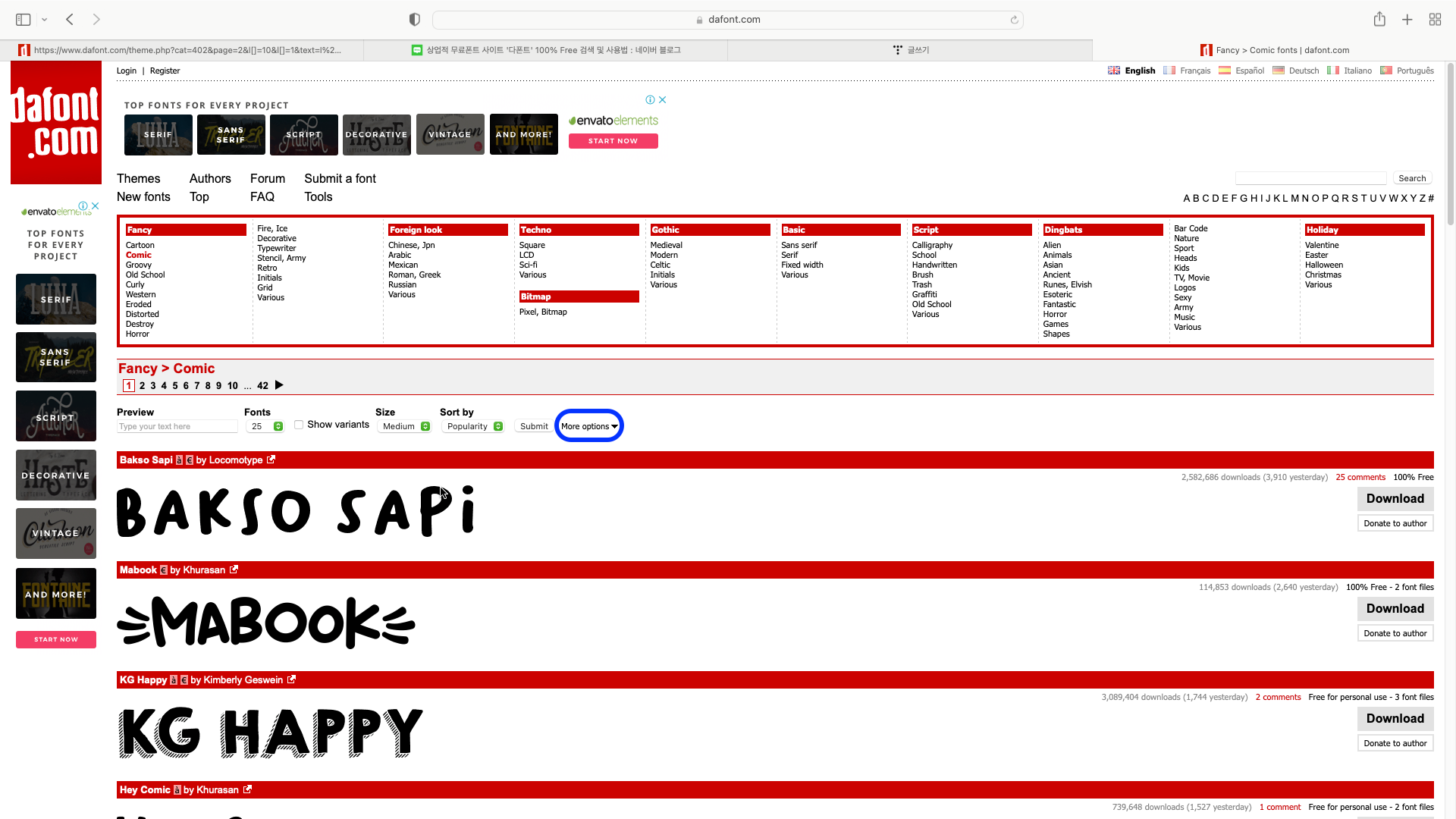The width and height of the screenshot is (1456, 819).
Task: Switch to the Naver blog tab
Action: tap(546, 50)
